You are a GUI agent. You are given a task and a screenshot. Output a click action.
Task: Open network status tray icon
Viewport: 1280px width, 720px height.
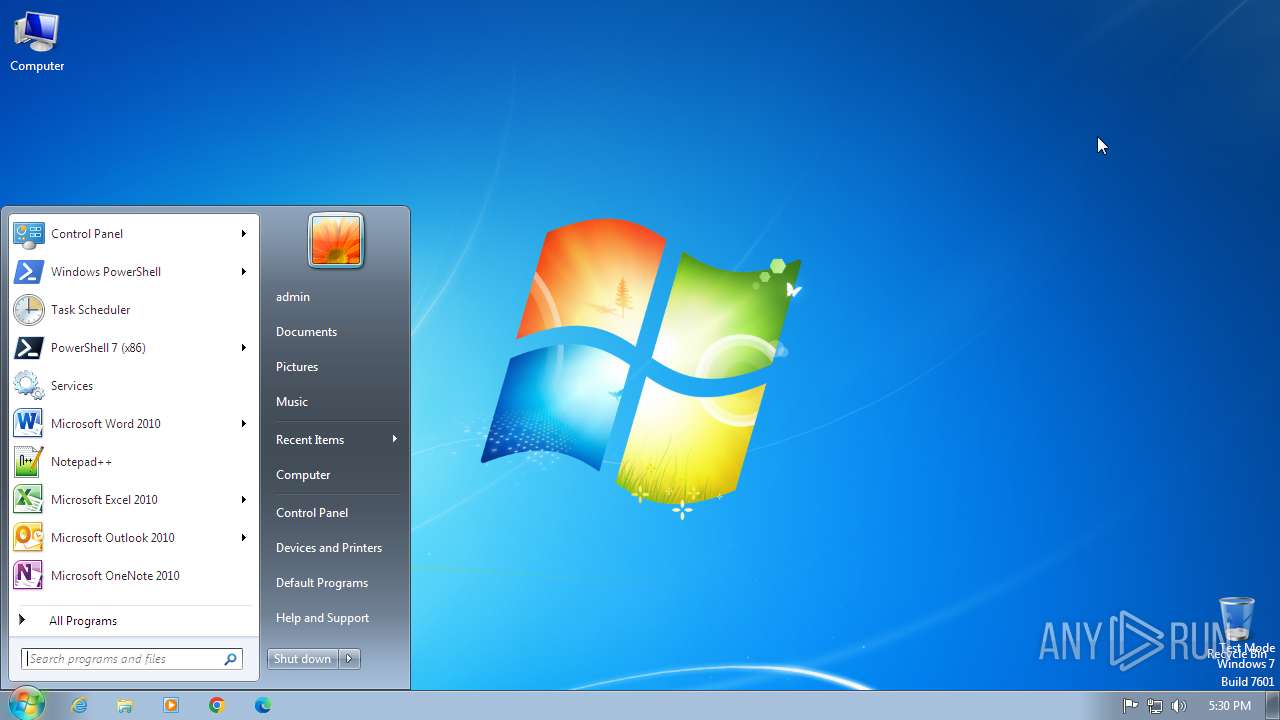point(1155,706)
